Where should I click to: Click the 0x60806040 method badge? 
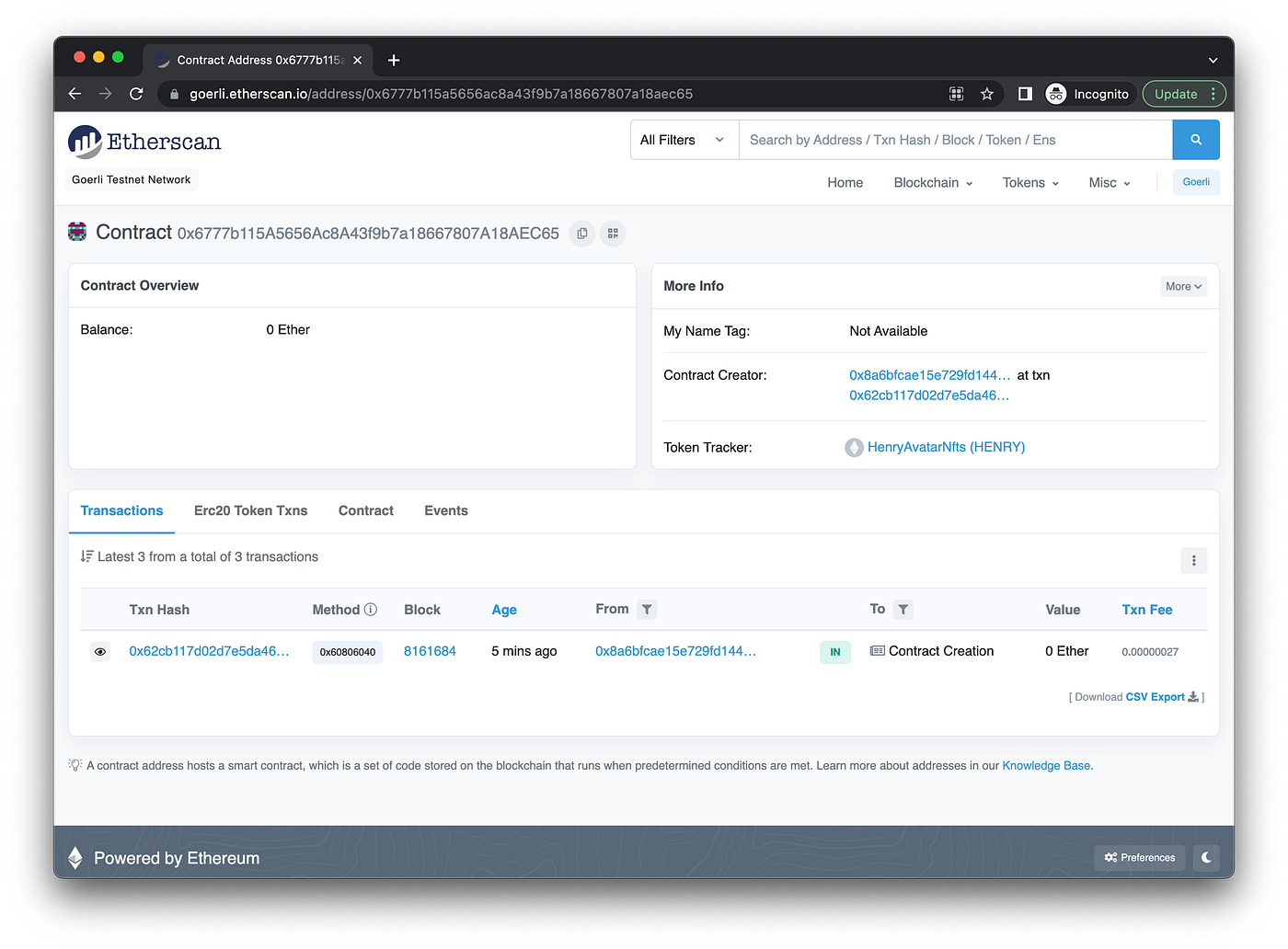pos(348,652)
